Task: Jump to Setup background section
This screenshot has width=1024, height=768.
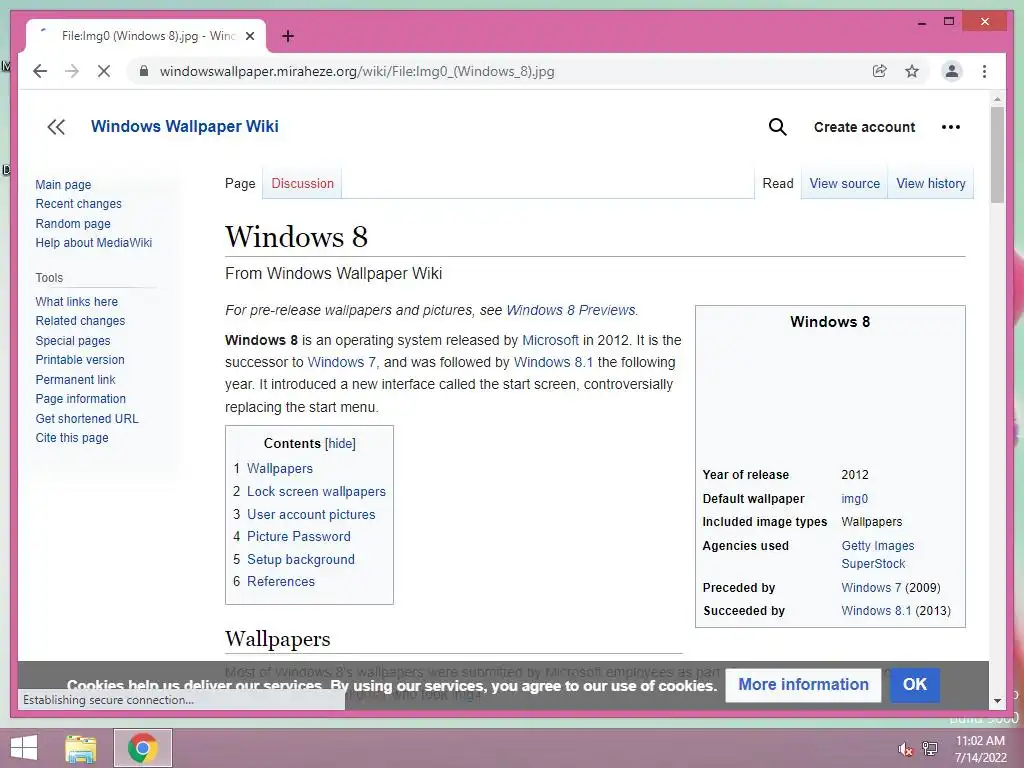Action: [x=300, y=560]
